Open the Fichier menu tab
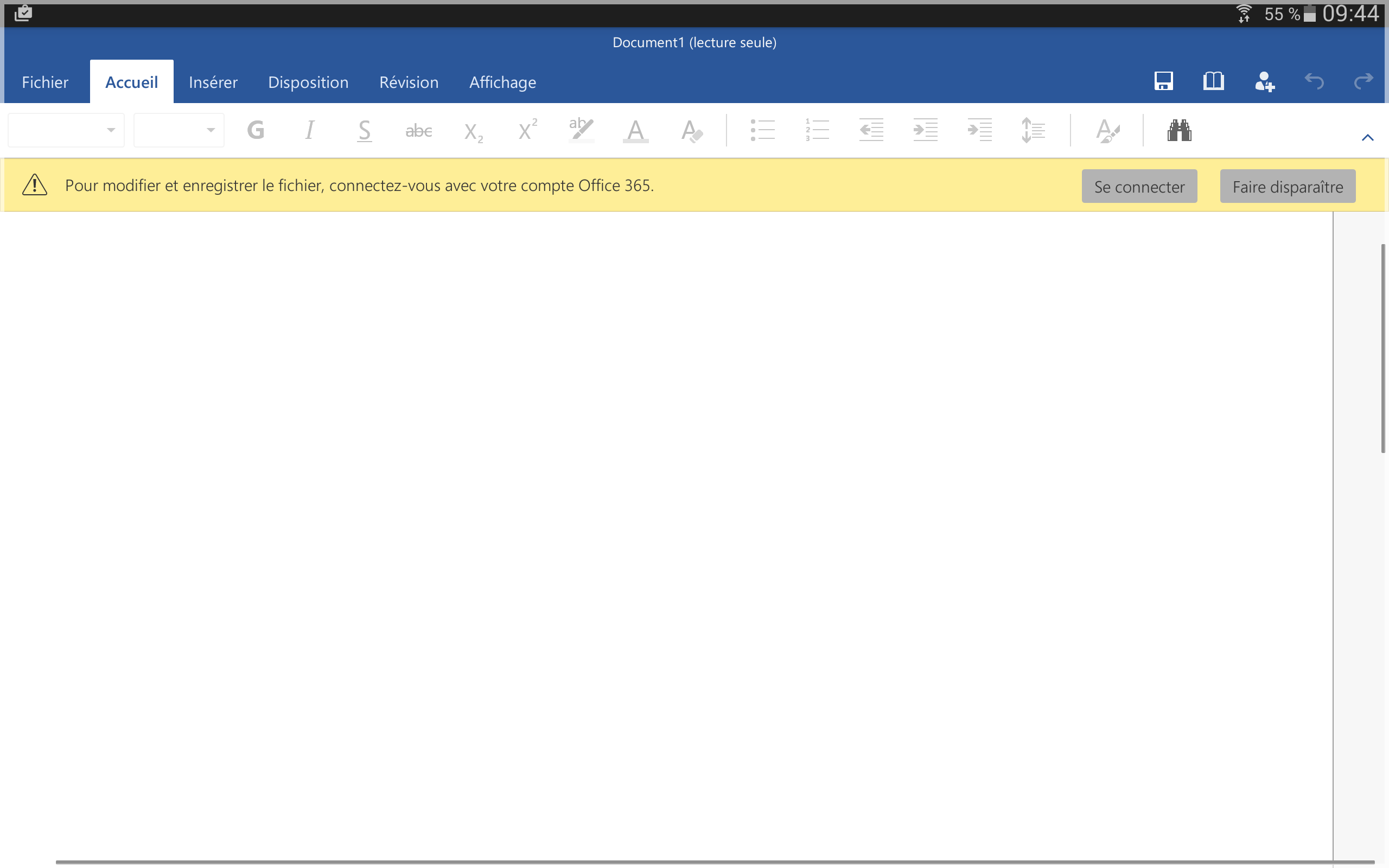This screenshot has width=1389, height=868. [45, 82]
